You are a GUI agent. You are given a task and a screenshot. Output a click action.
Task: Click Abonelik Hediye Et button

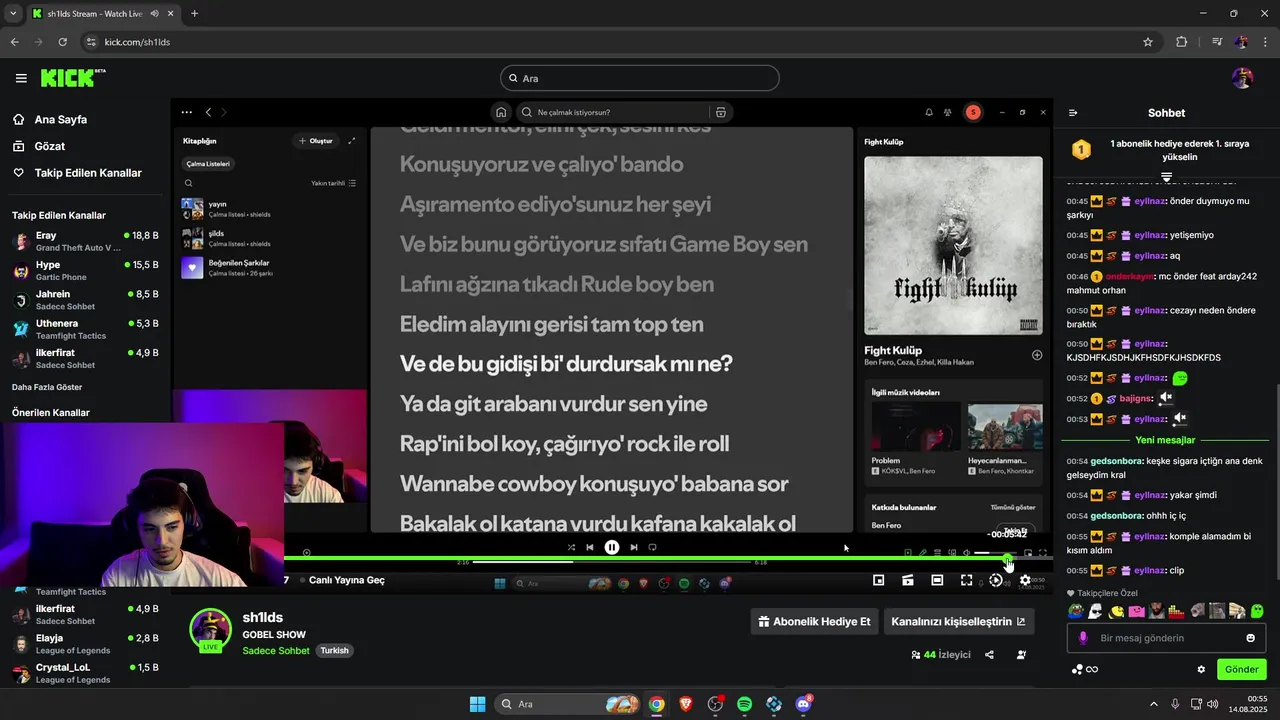[x=814, y=621]
